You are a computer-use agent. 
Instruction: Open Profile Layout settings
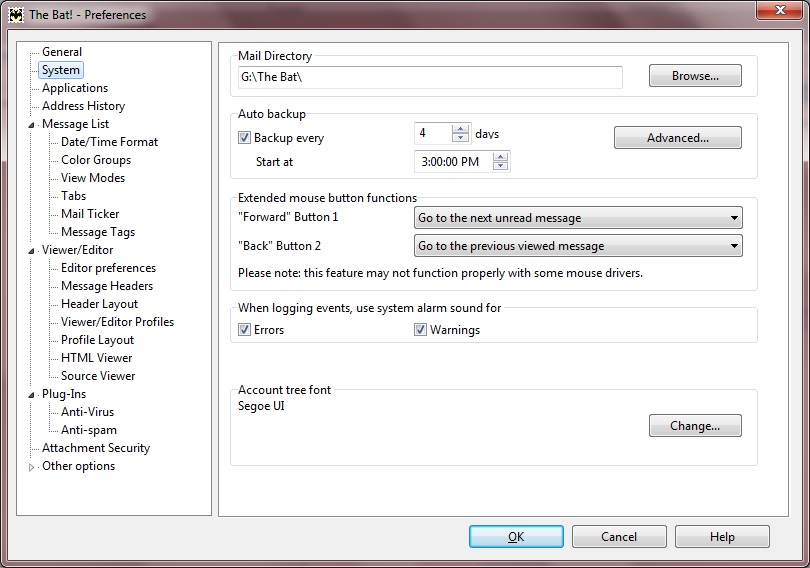[98, 340]
